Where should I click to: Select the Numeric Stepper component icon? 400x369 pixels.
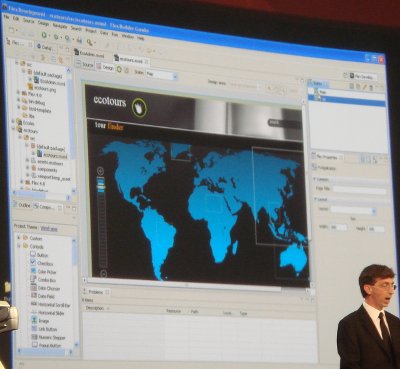35,337
